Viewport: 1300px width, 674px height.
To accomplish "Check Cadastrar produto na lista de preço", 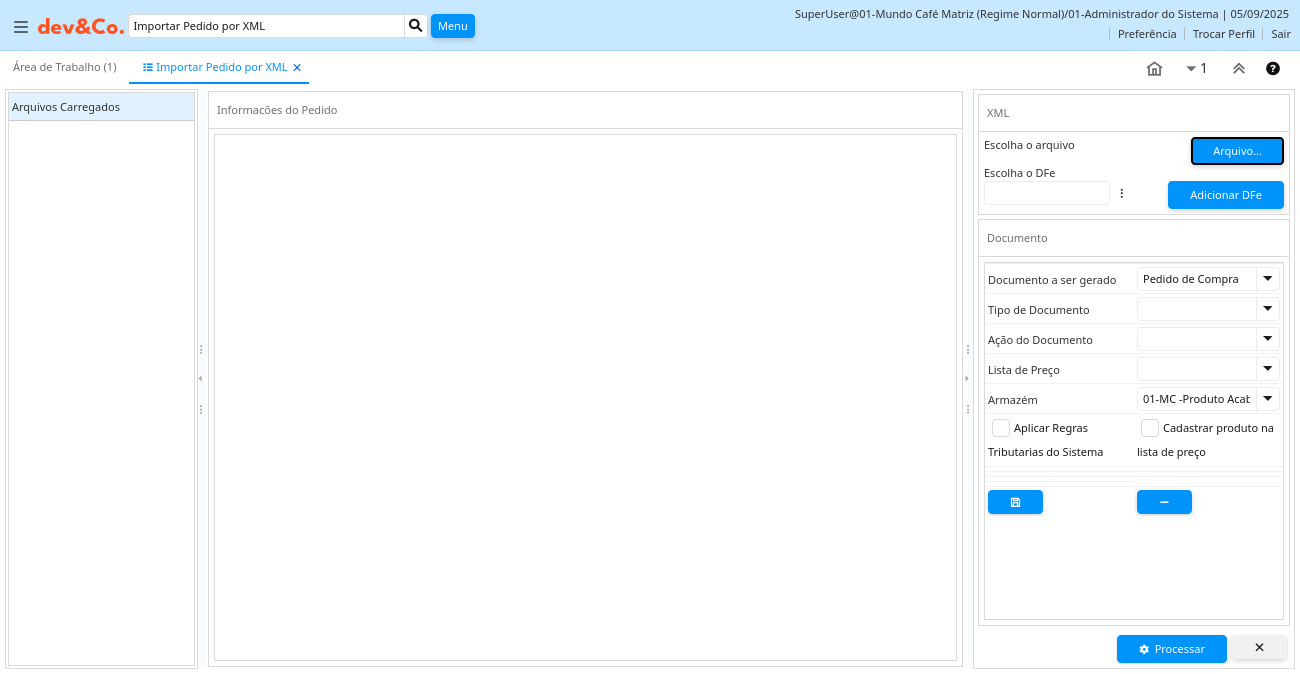I will click(1150, 428).
